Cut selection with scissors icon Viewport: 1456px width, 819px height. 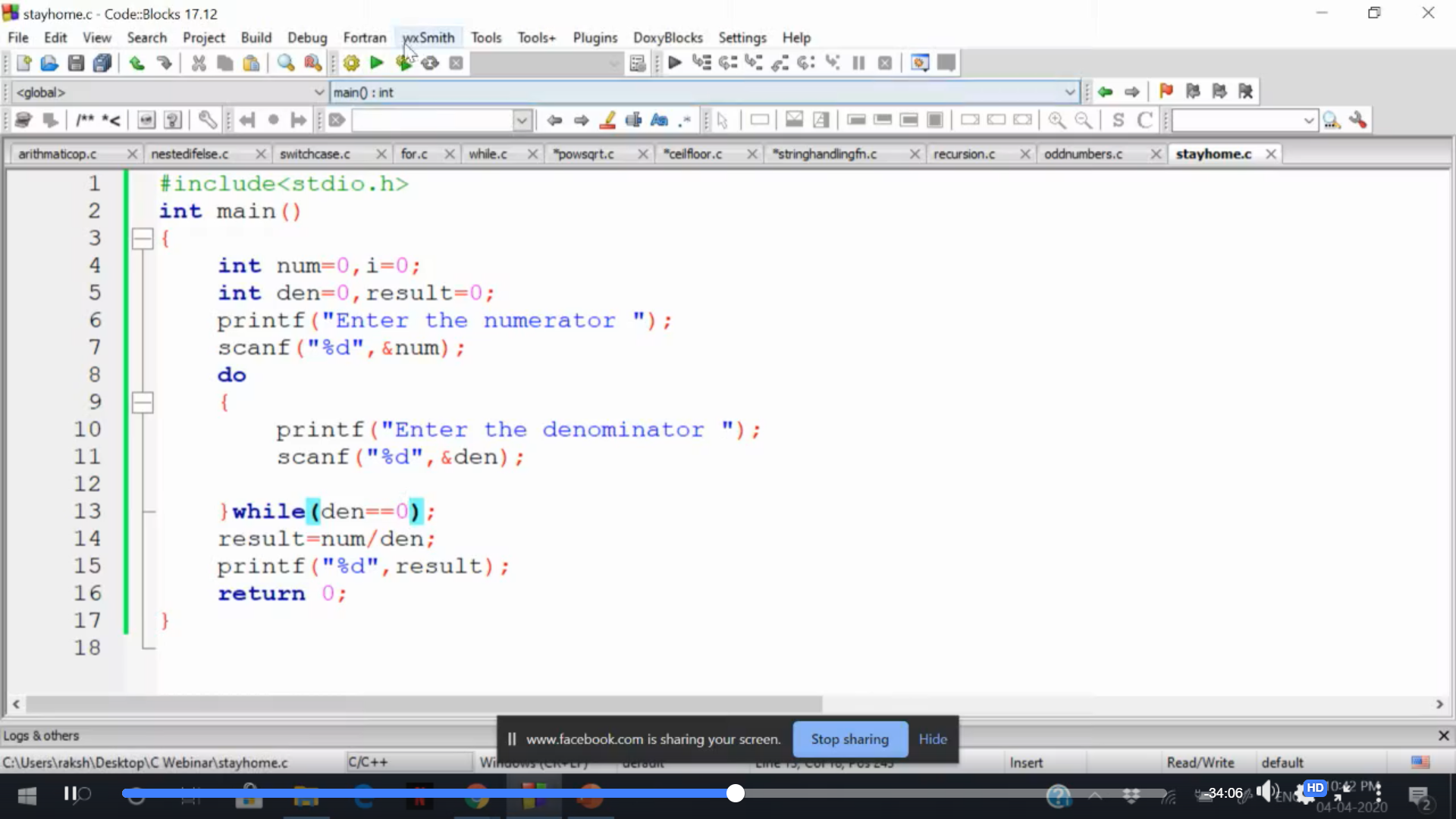click(199, 63)
